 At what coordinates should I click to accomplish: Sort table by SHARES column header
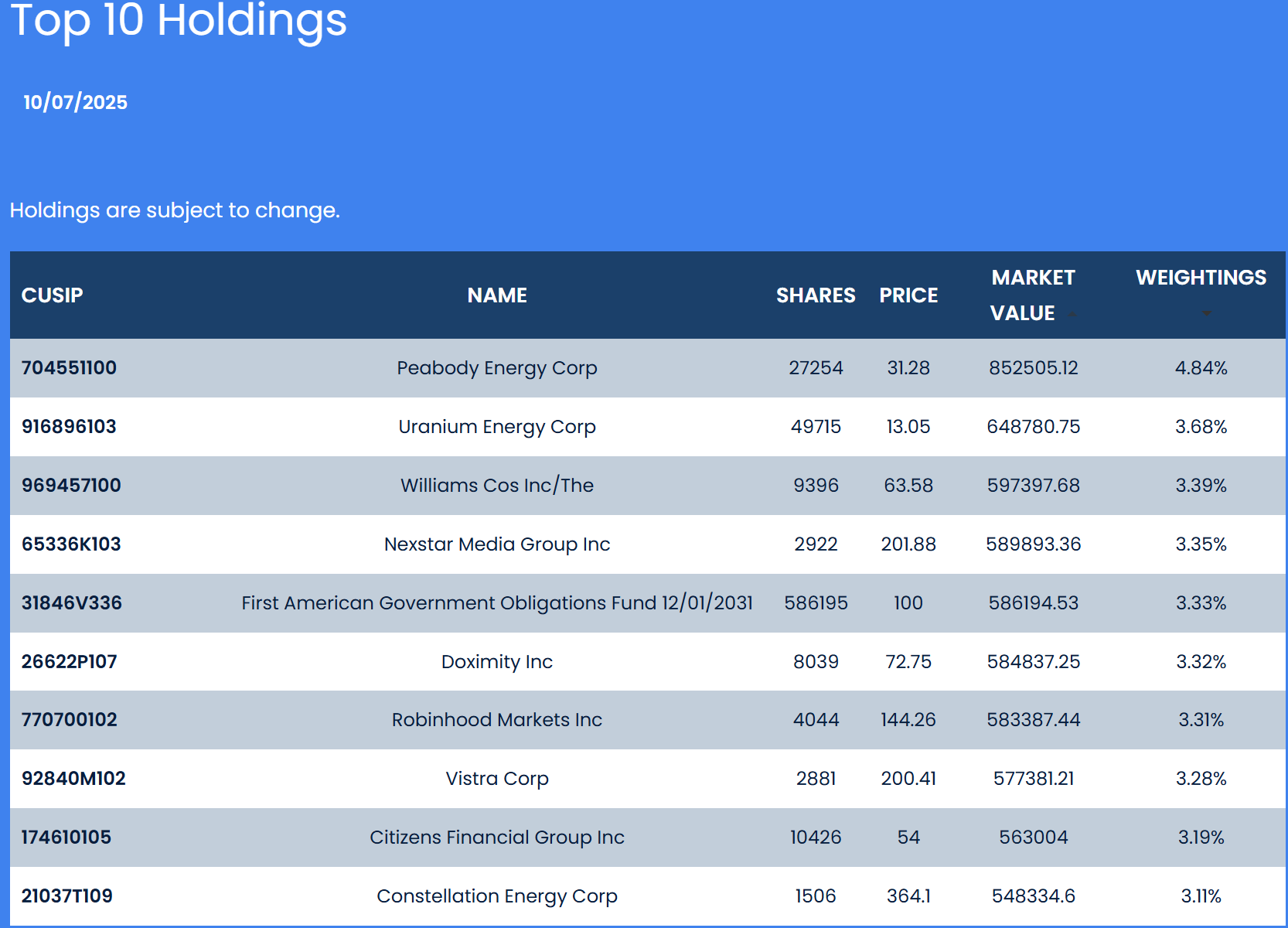(x=816, y=295)
